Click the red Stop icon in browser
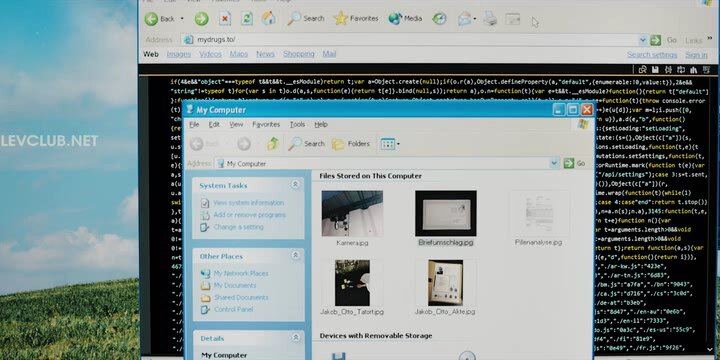This screenshot has width=720, height=360. point(225,19)
